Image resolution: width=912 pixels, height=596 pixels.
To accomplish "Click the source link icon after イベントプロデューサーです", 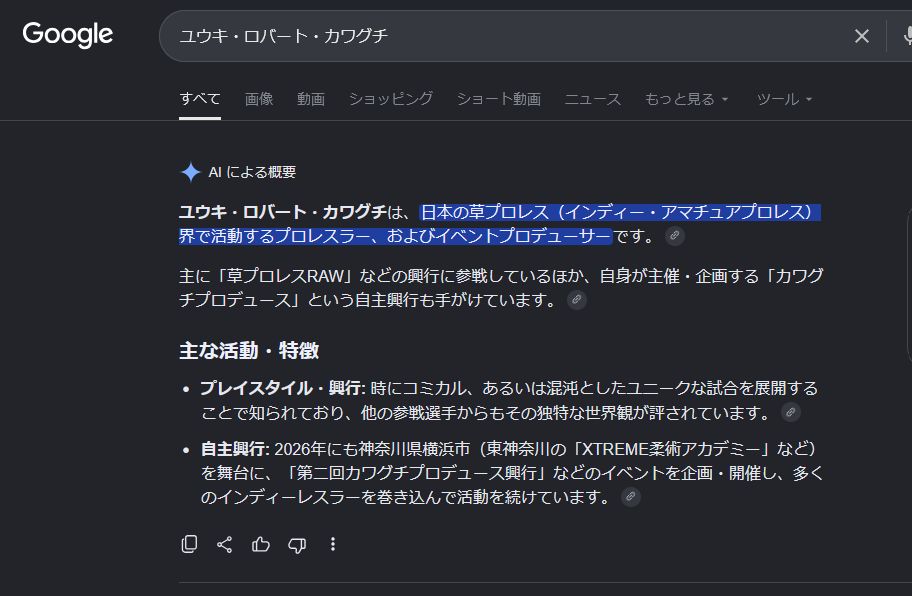I will click(x=675, y=235).
